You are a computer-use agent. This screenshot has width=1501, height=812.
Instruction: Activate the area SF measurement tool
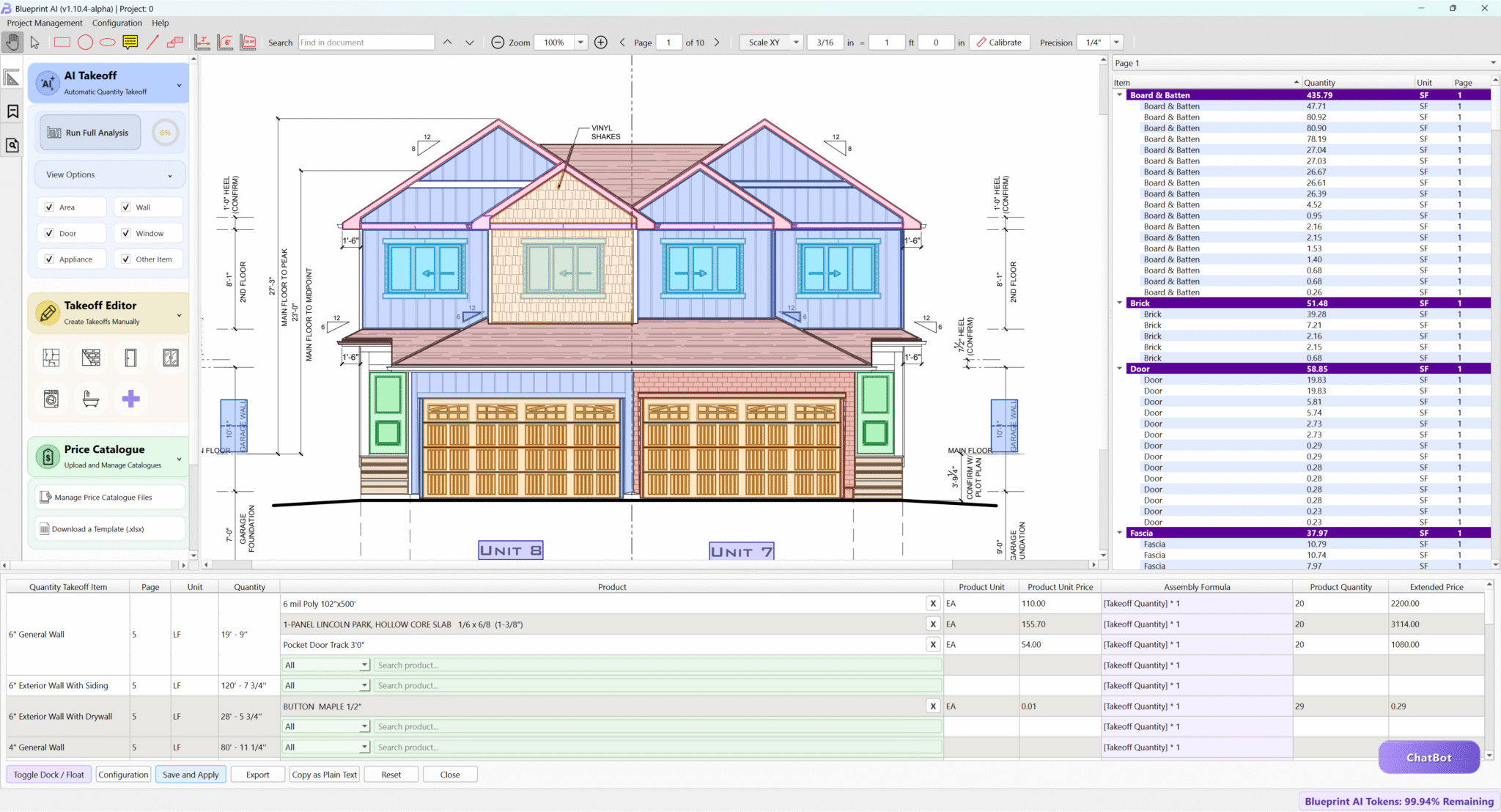[x=248, y=43]
